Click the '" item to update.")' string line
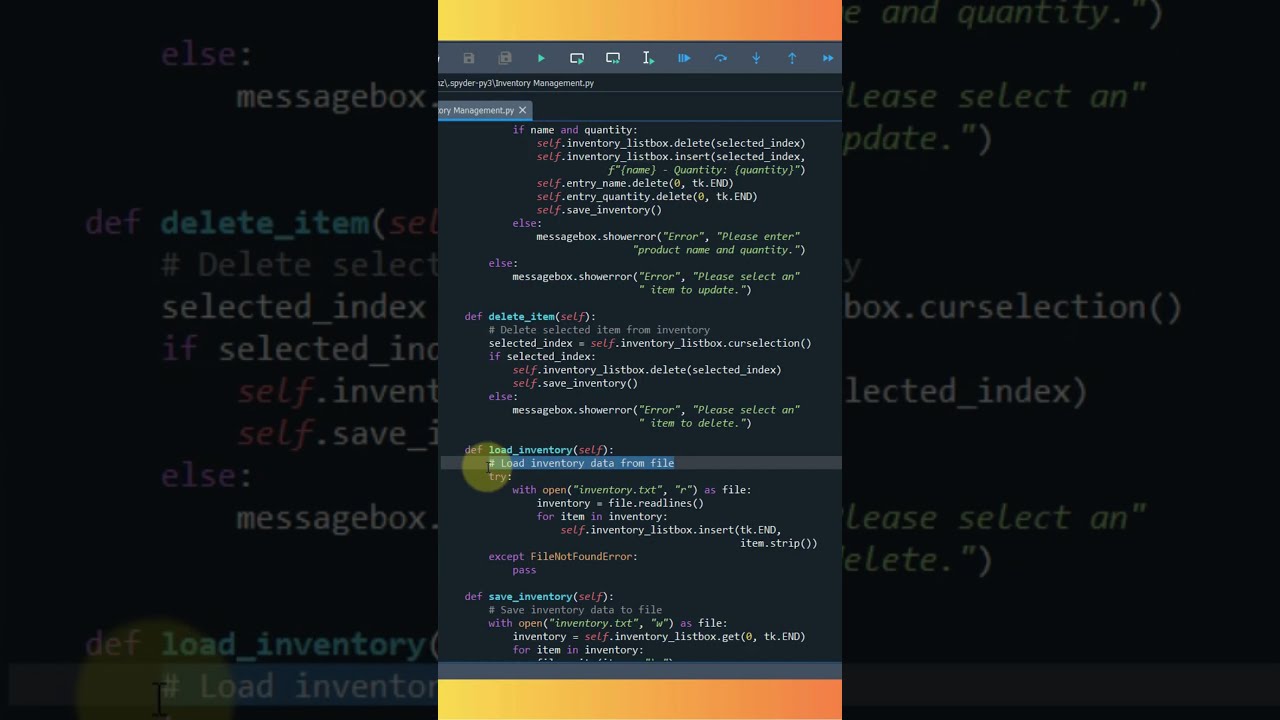The height and width of the screenshot is (720, 1280). (695, 290)
